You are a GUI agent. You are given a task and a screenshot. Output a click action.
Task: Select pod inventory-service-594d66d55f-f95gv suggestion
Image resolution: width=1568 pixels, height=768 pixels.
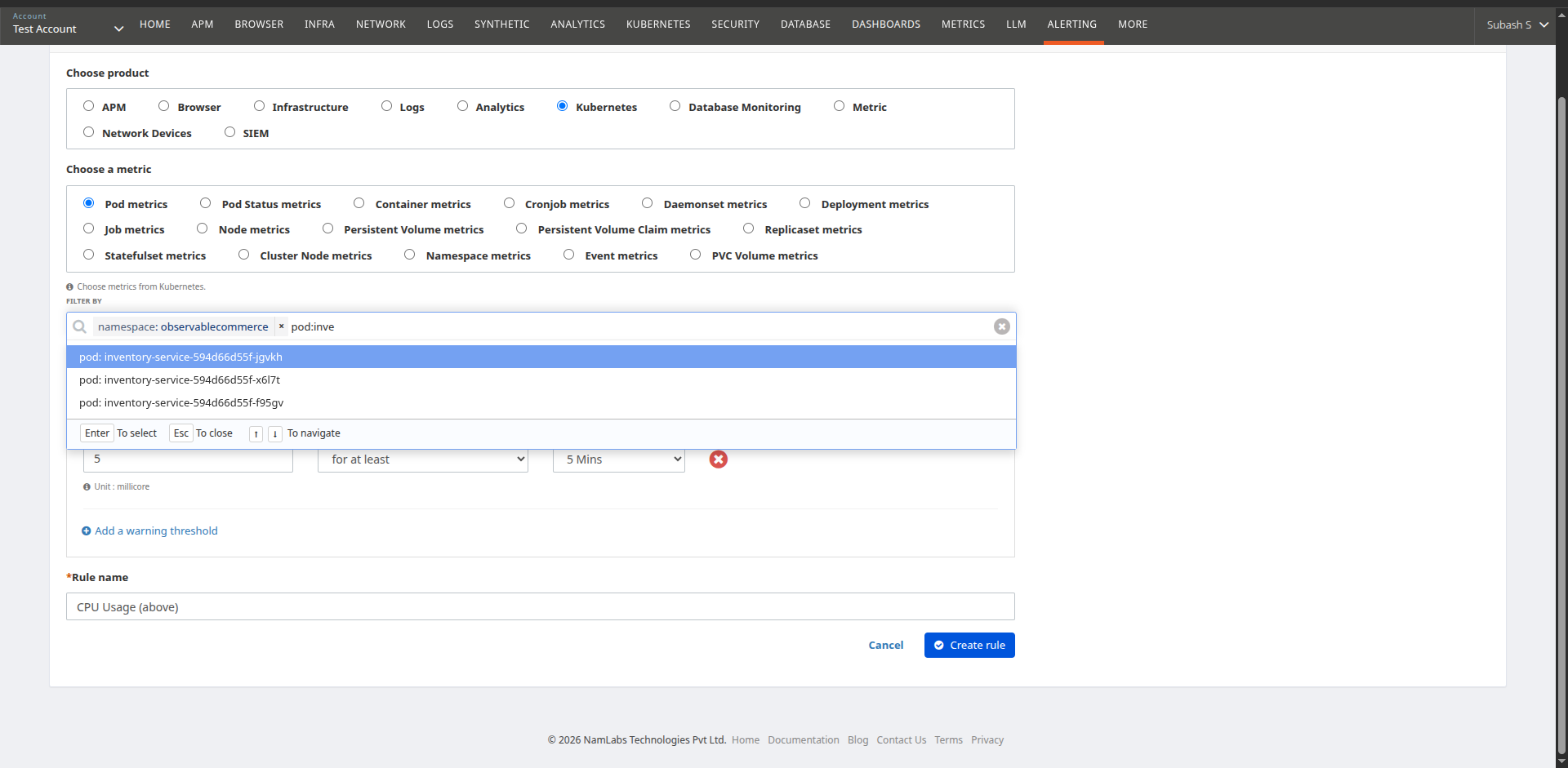click(541, 402)
